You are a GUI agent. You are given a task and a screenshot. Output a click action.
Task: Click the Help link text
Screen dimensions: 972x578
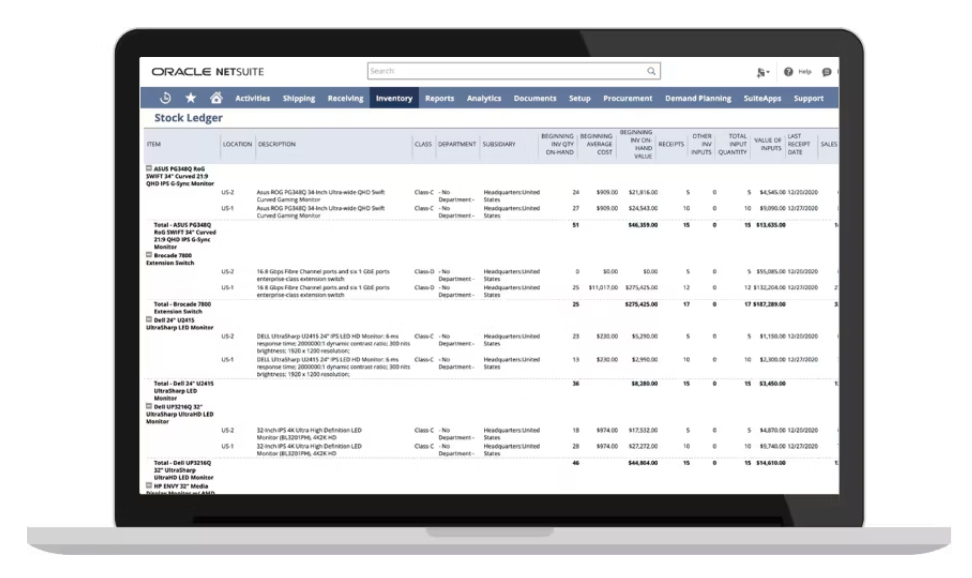pos(805,72)
